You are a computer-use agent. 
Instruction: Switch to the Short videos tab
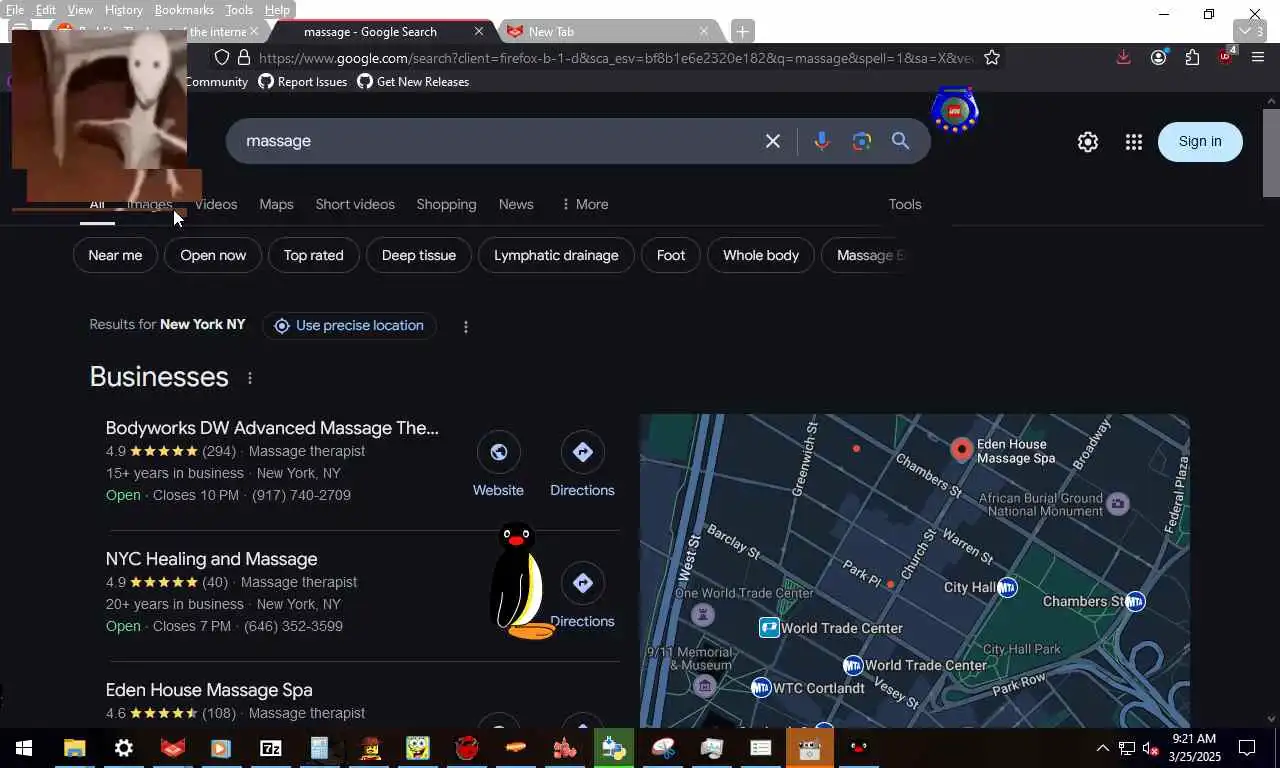[355, 204]
